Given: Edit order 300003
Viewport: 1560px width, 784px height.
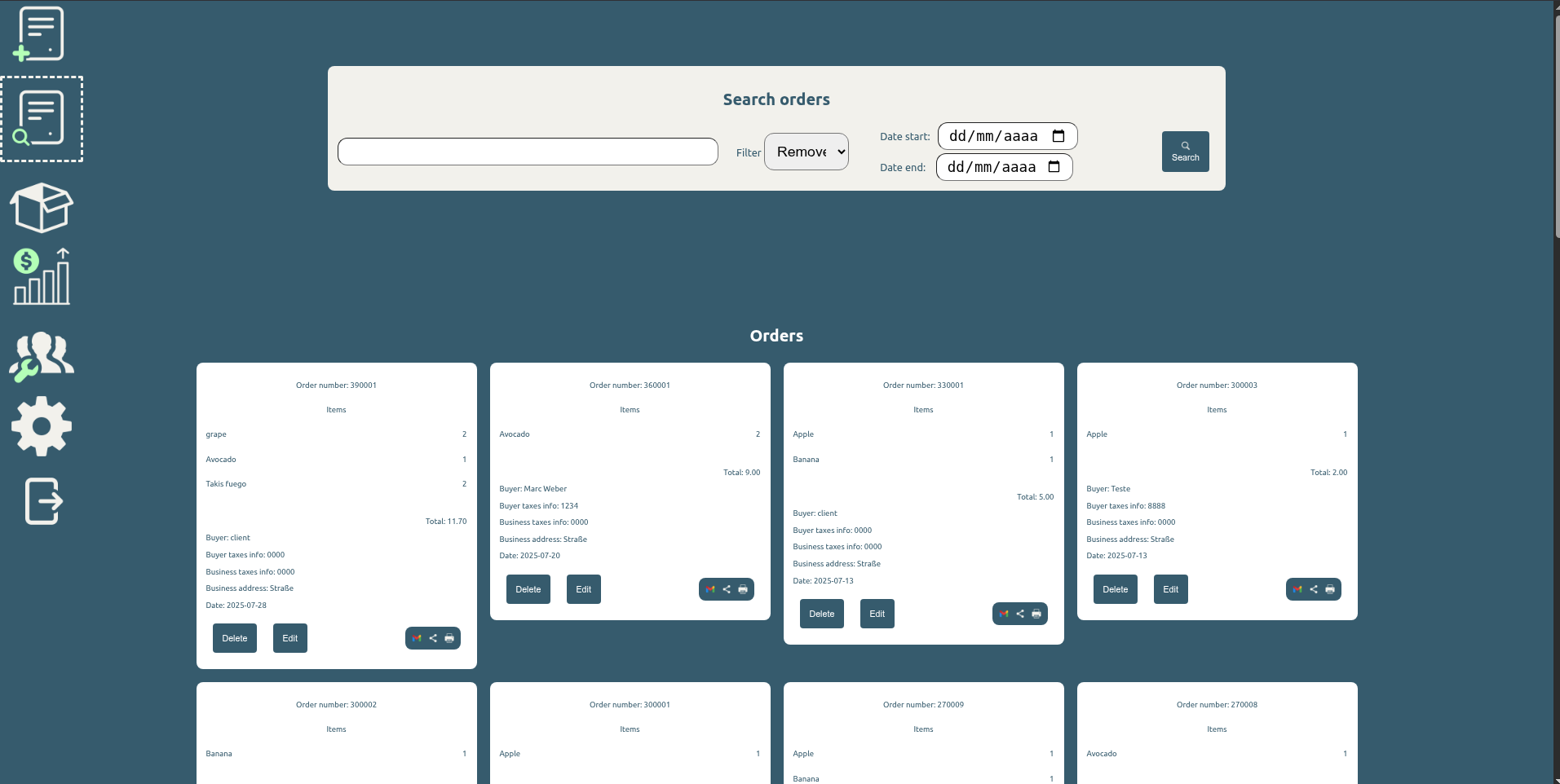Looking at the screenshot, I should 1169,589.
